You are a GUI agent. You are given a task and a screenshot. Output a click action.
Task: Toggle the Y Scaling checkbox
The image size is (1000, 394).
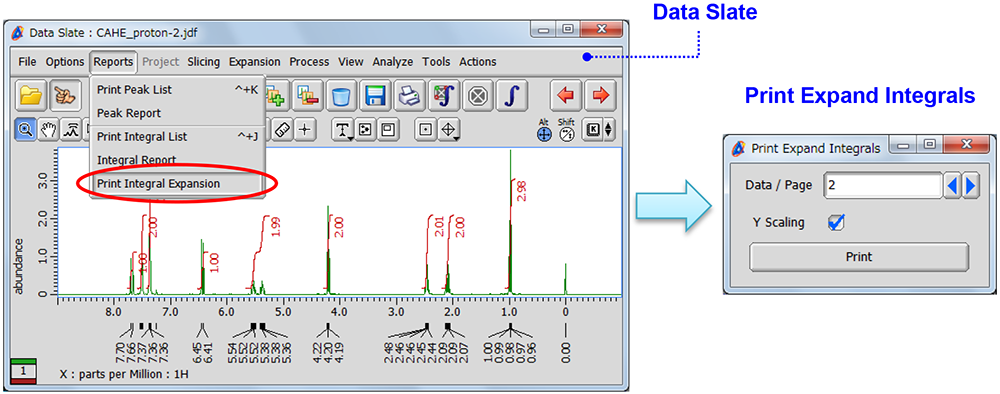(835, 223)
